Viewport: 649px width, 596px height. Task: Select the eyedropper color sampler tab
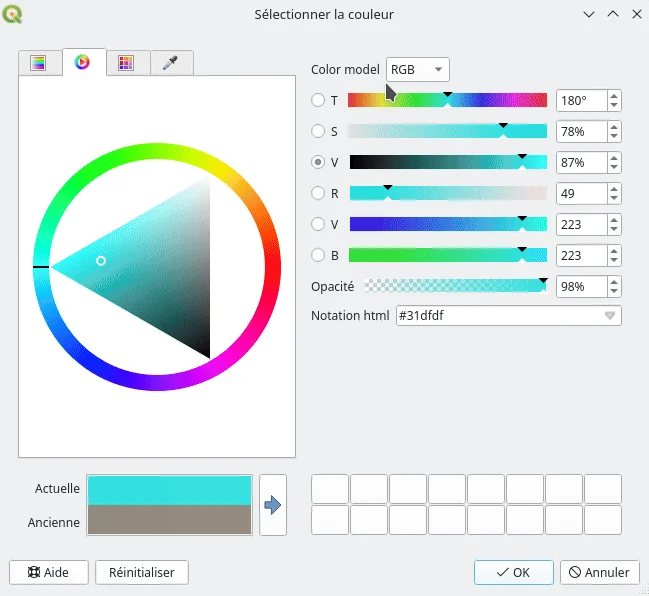171,63
